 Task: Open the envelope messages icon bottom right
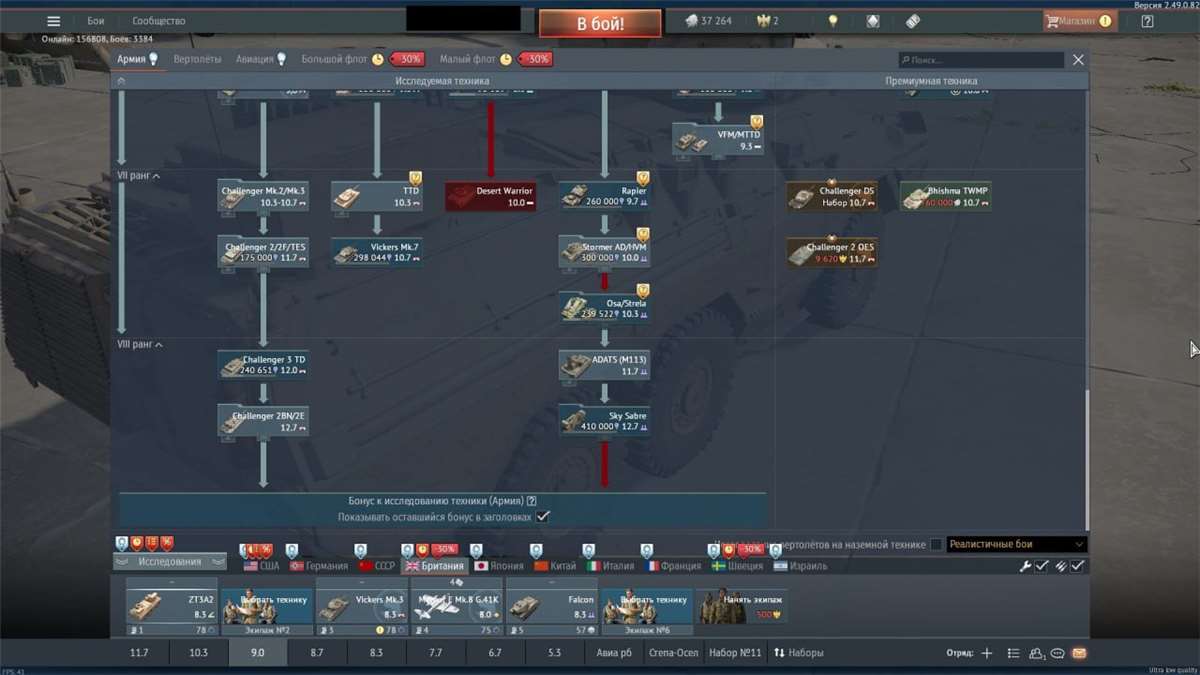(x=1077, y=655)
